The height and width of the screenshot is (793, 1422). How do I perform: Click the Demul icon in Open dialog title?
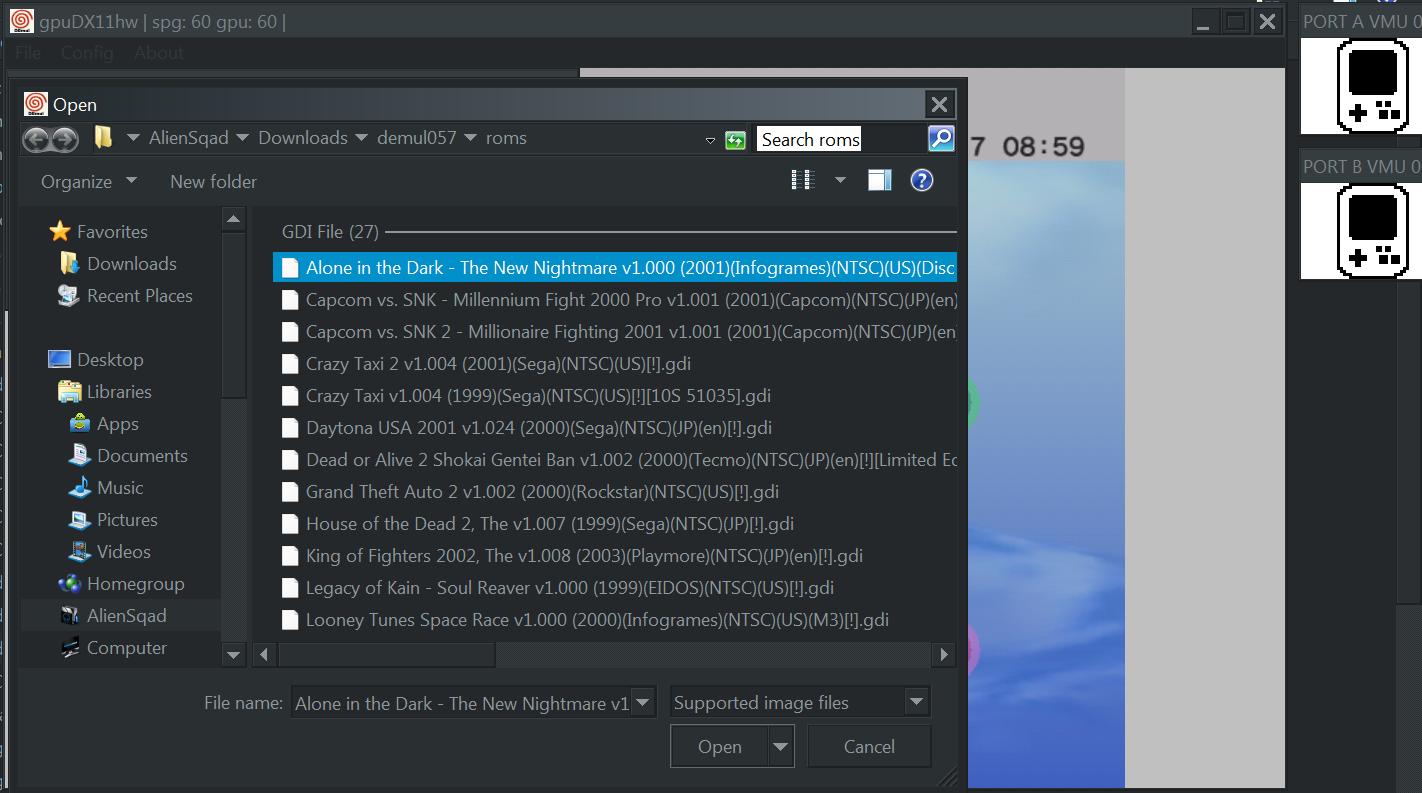pyautogui.click(x=35, y=103)
